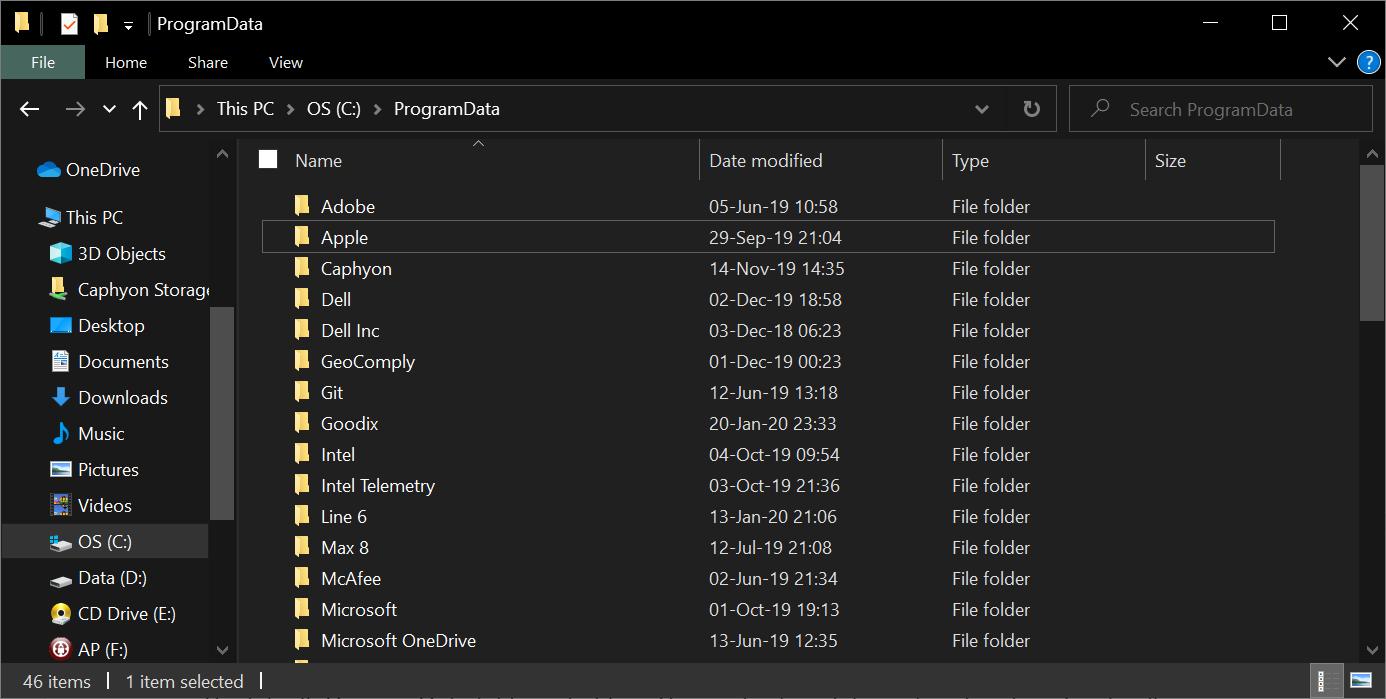
Task: Open the File menu tab
Action: coord(43,62)
